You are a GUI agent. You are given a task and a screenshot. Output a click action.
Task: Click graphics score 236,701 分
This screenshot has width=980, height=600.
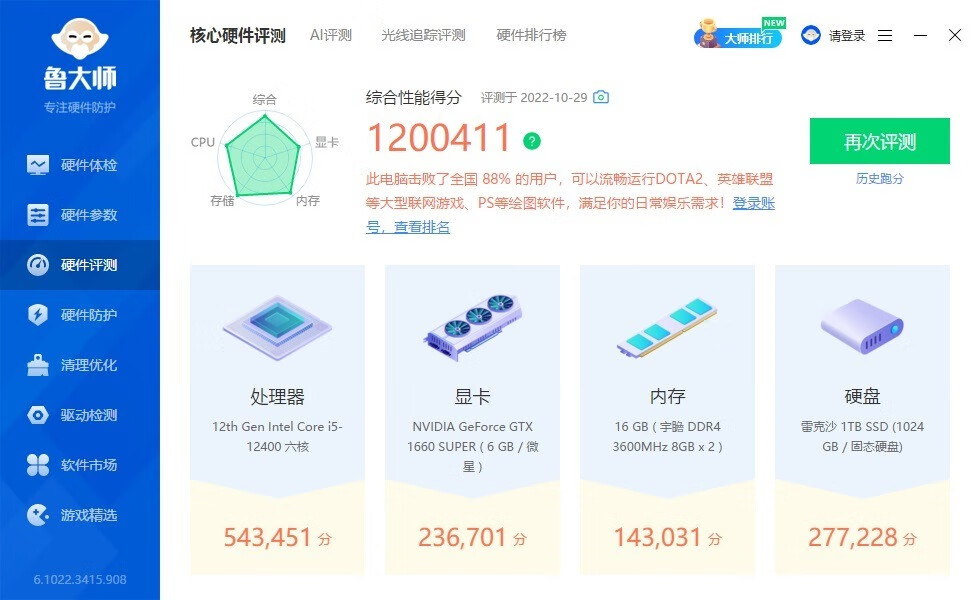click(x=472, y=538)
